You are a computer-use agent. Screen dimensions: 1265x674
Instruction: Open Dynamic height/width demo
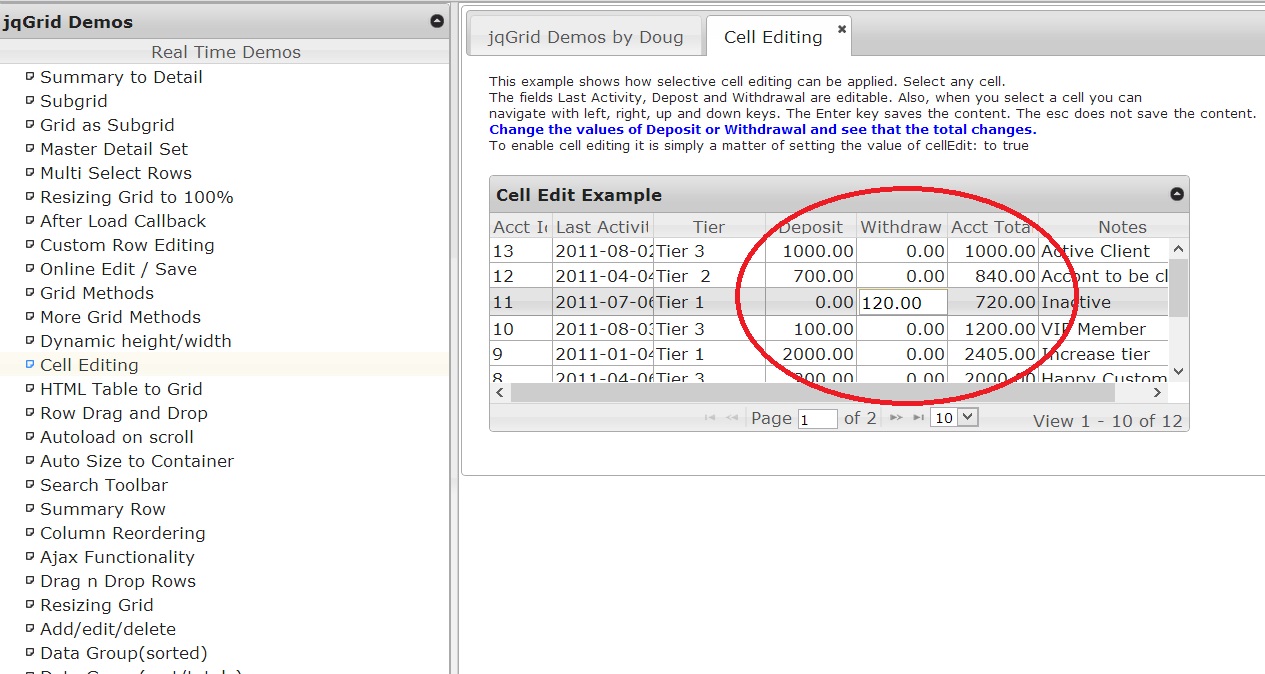136,341
